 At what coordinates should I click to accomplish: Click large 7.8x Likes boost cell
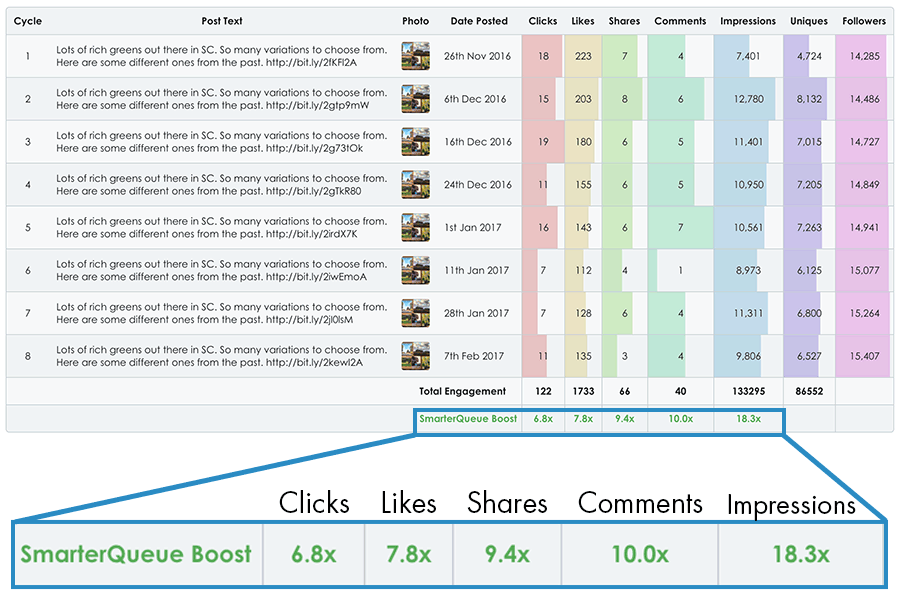click(x=408, y=554)
